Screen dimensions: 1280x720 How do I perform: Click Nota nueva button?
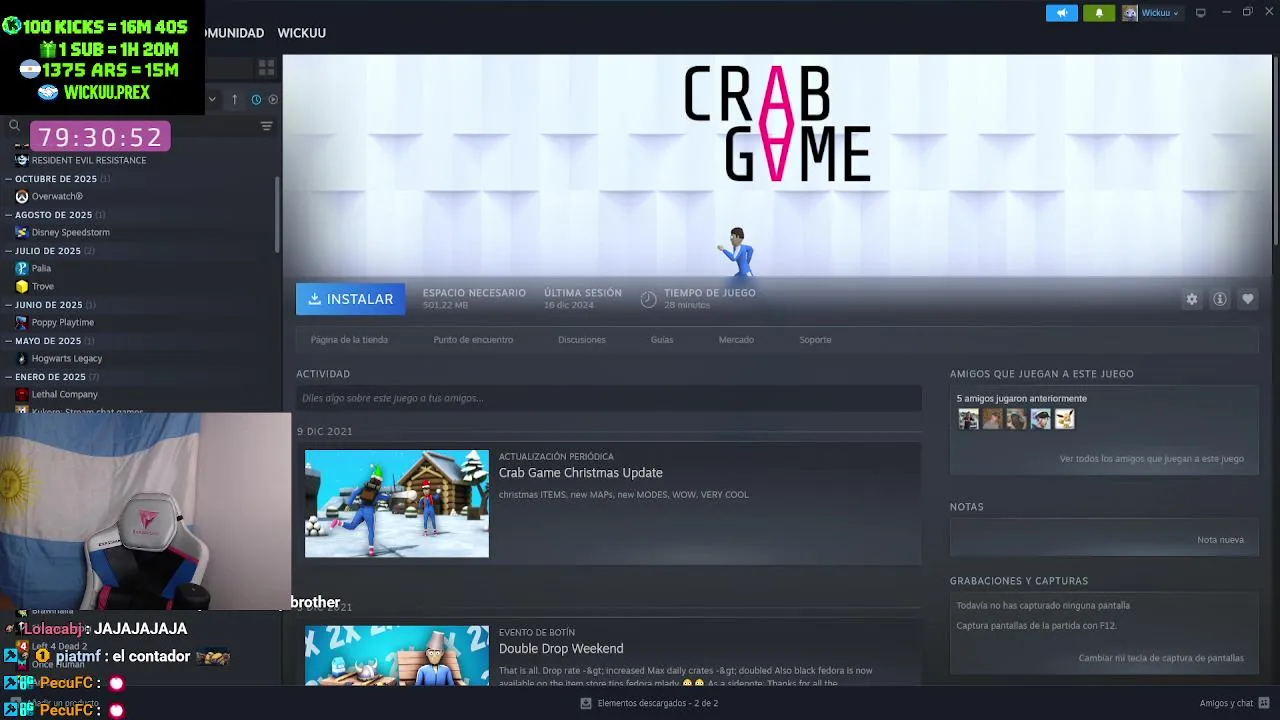[x=1220, y=540]
